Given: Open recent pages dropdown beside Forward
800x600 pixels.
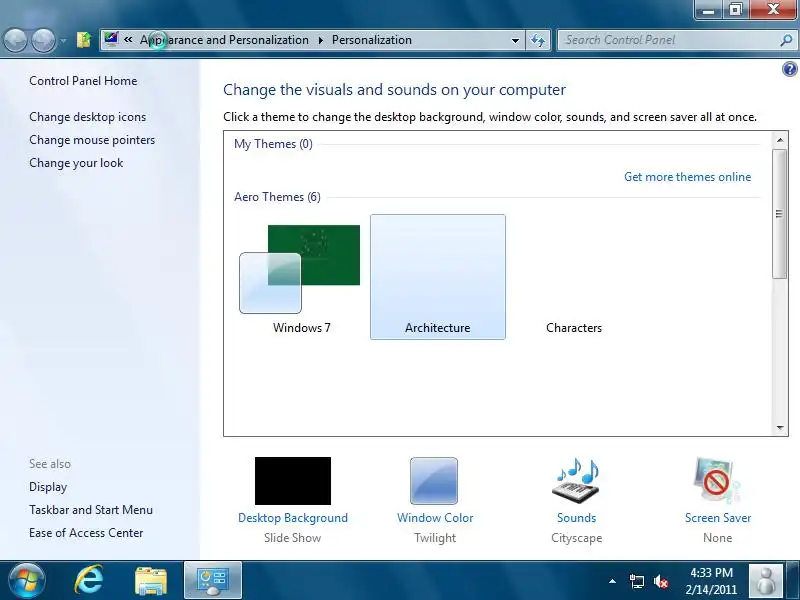Looking at the screenshot, I should 63,40.
